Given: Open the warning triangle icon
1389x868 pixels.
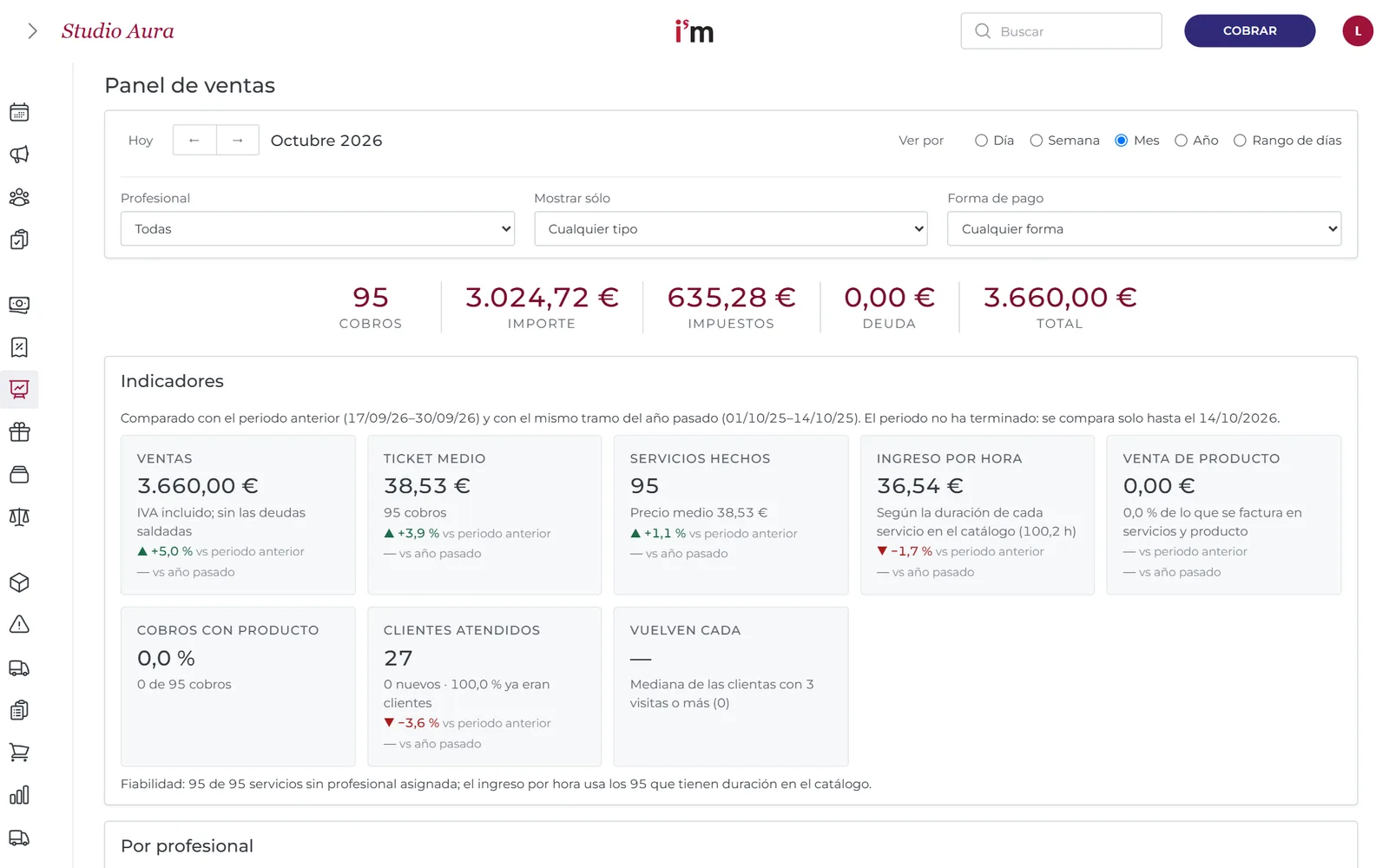Looking at the screenshot, I should 19,624.
